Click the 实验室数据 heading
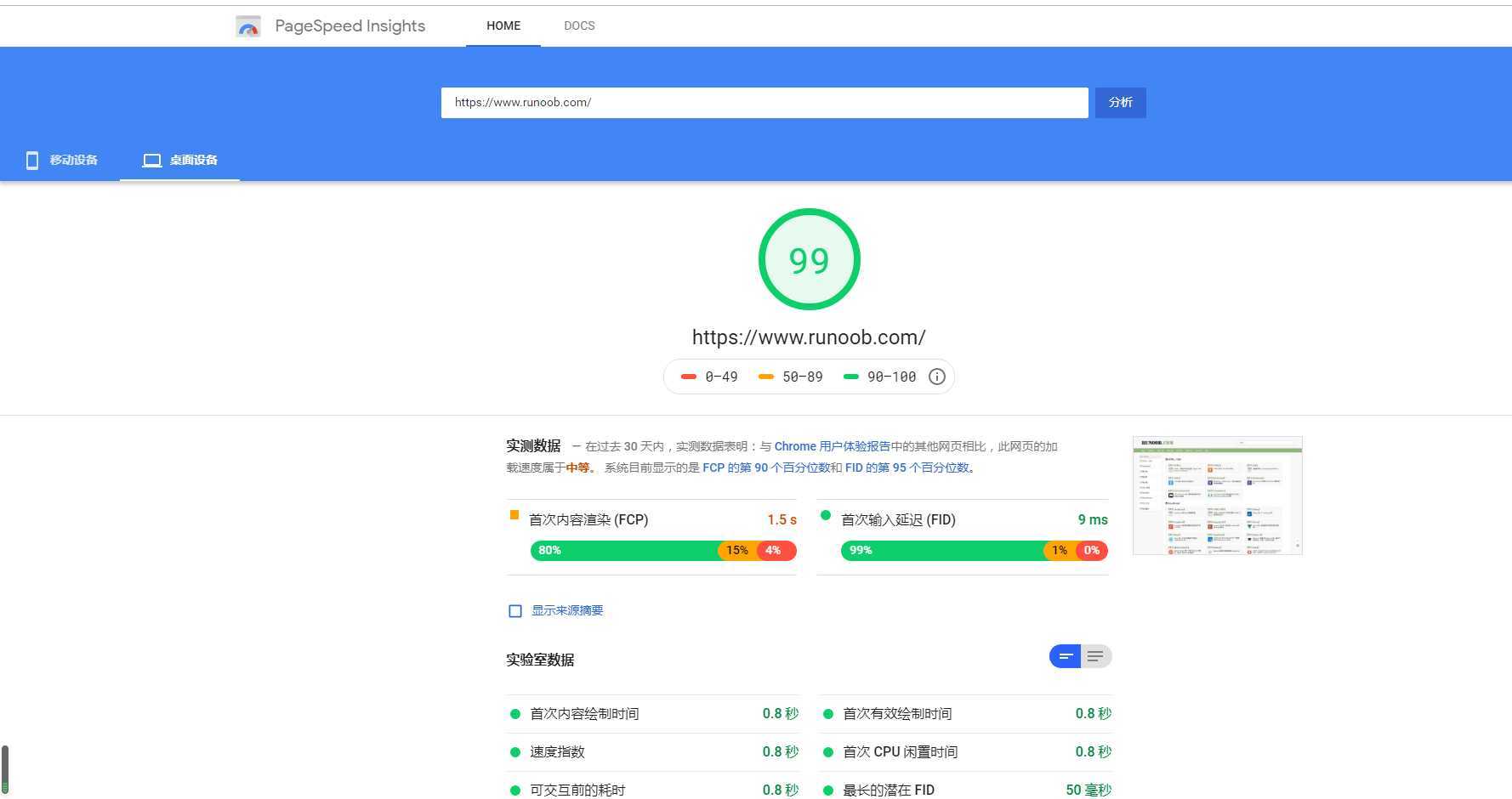1512x799 pixels. point(540,660)
